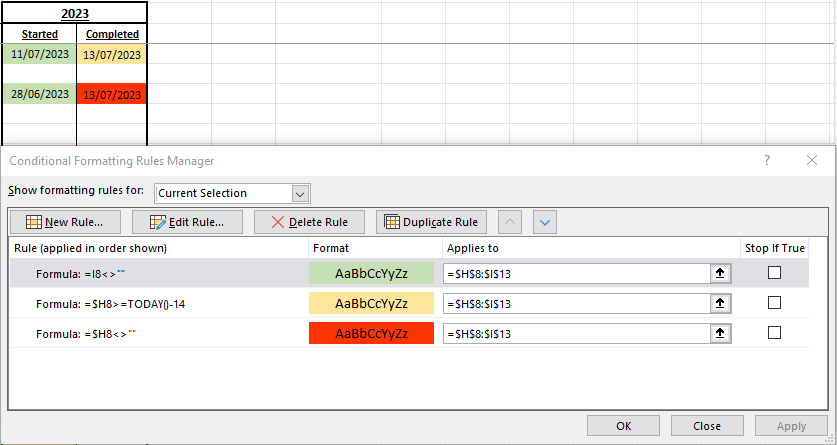837x445 pixels.
Task: Select yellow cell 13/07/2023
Action: 112,54
